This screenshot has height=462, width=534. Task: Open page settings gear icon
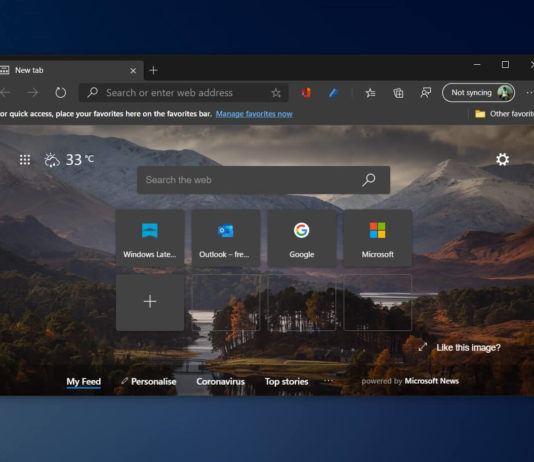click(502, 159)
